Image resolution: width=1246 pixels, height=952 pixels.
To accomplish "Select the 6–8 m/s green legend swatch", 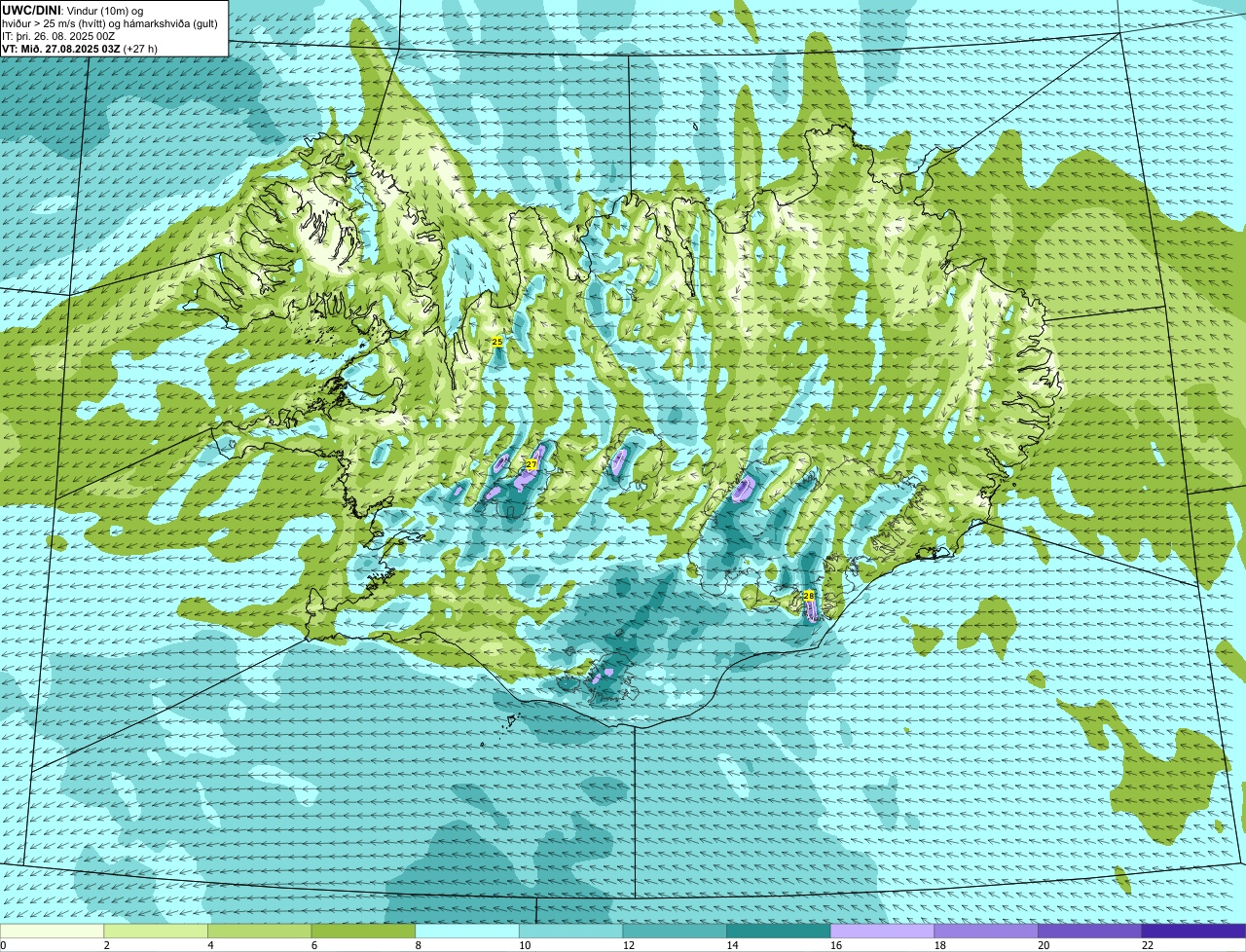I will pyautogui.click(x=363, y=931).
